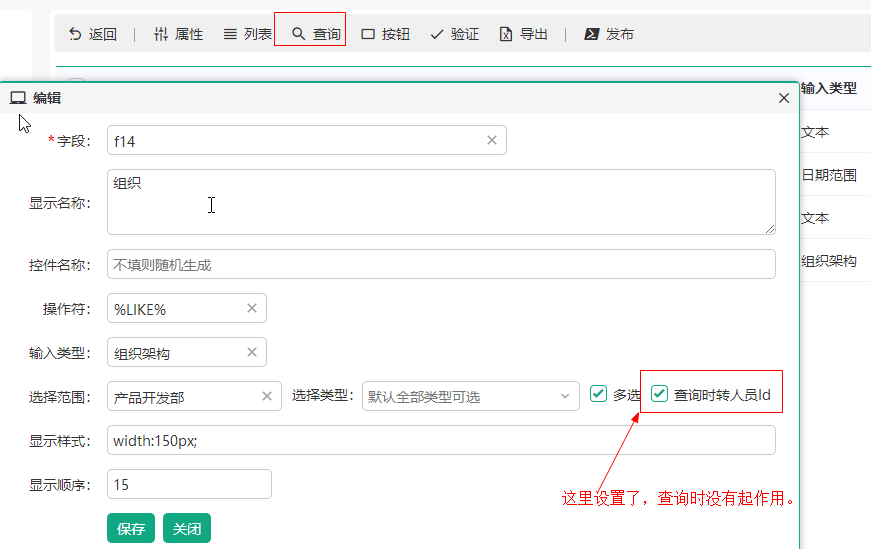Image resolution: width=871 pixels, height=549 pixels.
Task: Clear the 选择范围 产品开发部 value
Action: pyautogui.click(x=267, y=396)
